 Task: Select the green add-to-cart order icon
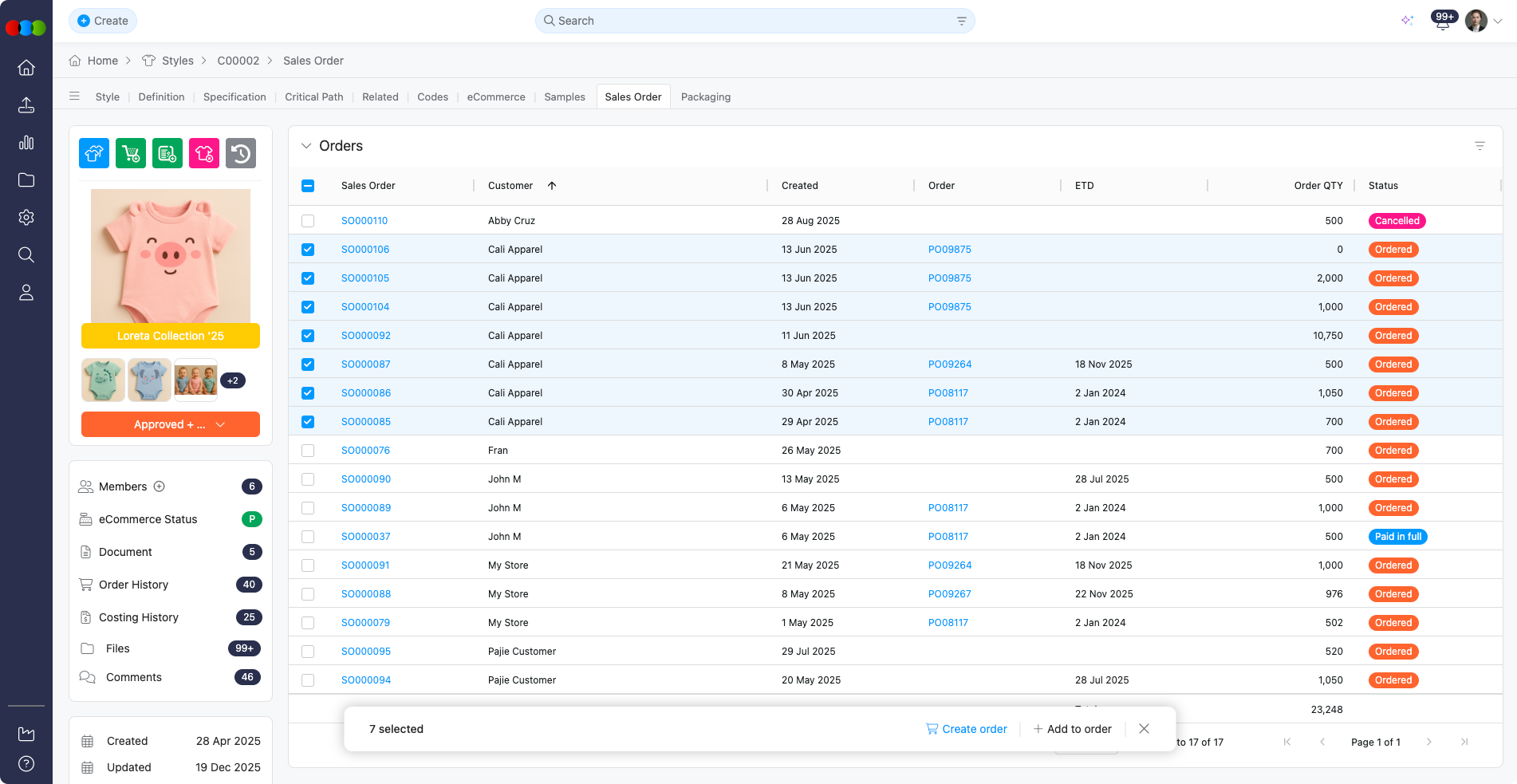(131, 153)
